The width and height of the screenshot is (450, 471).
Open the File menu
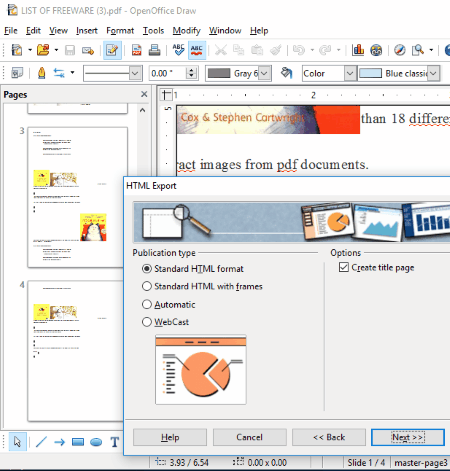[11, 31]
